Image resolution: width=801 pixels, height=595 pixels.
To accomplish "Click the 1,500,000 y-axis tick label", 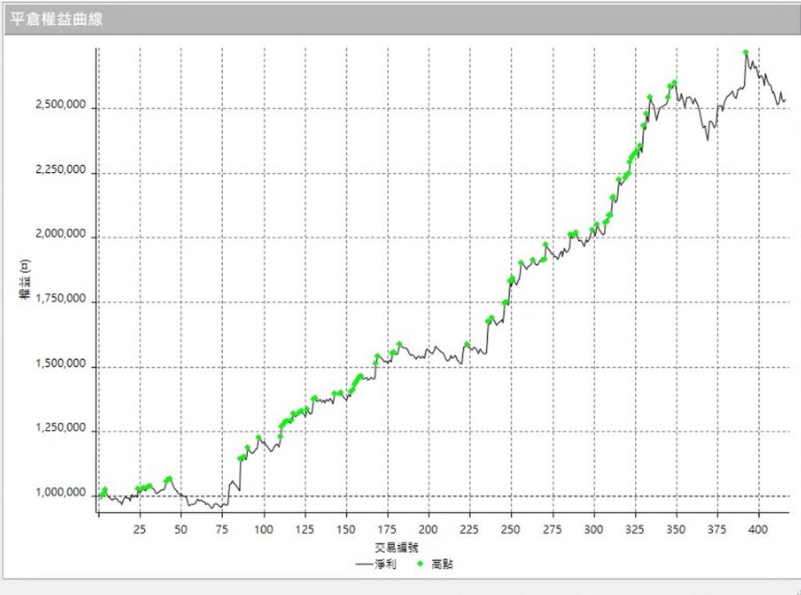I will pos(57,366).
